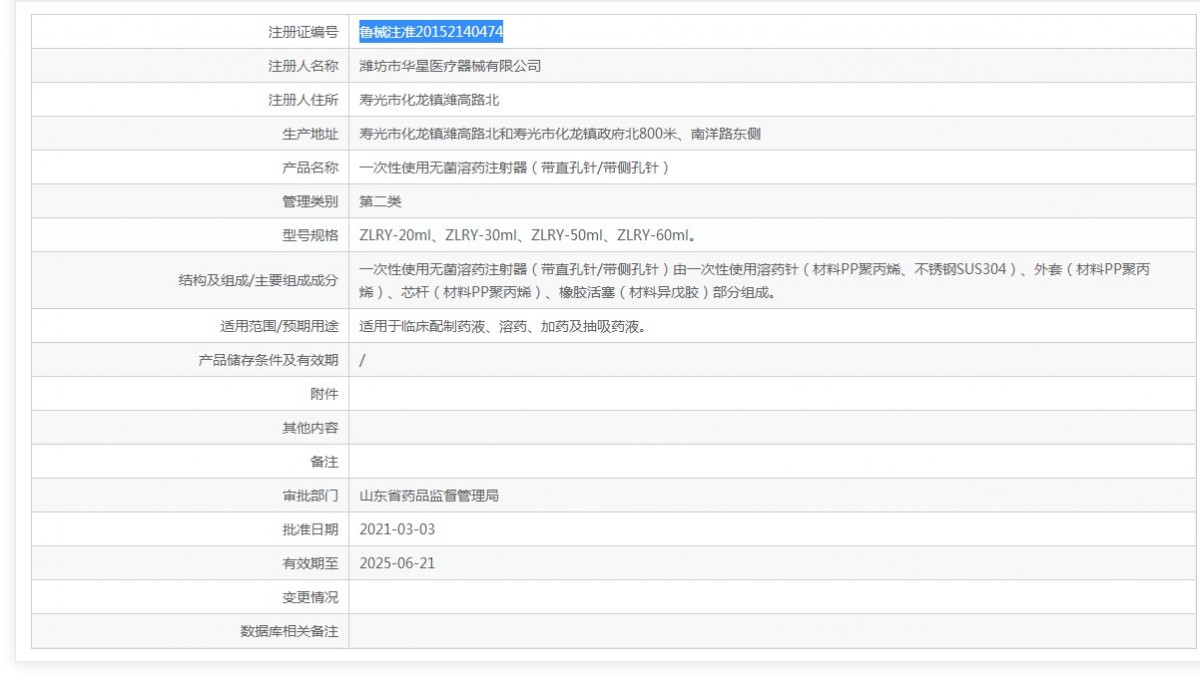Click the management category value 第二类
This screenshot has height=675, width=1200.
(380, 202)
